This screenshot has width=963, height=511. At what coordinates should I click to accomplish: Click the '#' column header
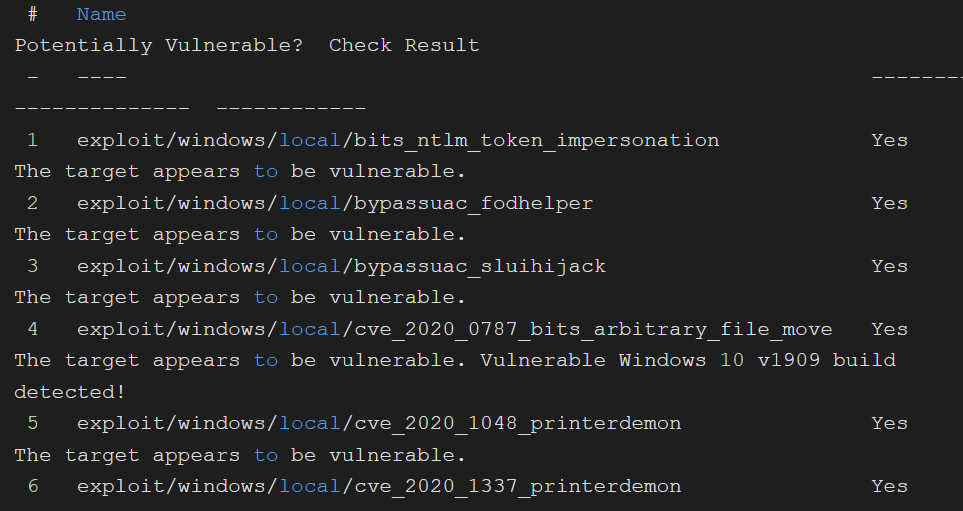pos(33,14)
